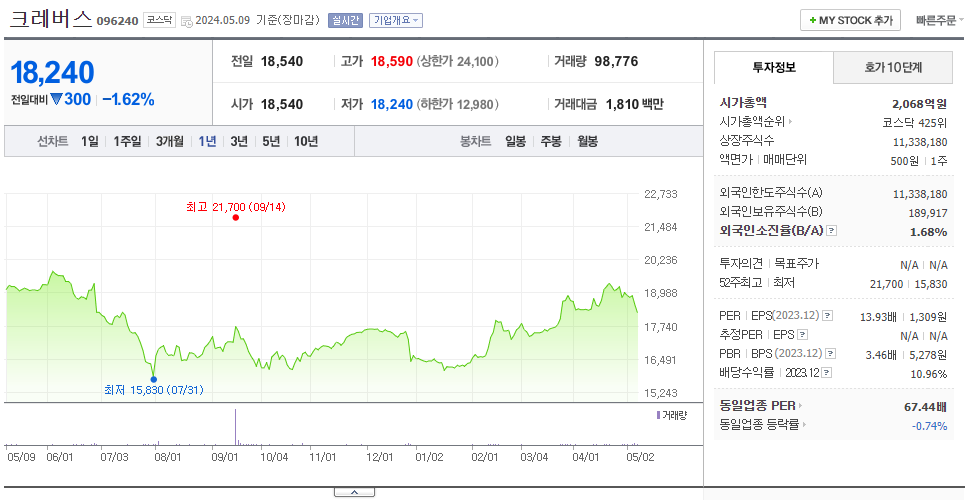Screen dimensions: 968x500
Task: Click the tall volume spike bar near 09/01
Action: click(235, 426)
